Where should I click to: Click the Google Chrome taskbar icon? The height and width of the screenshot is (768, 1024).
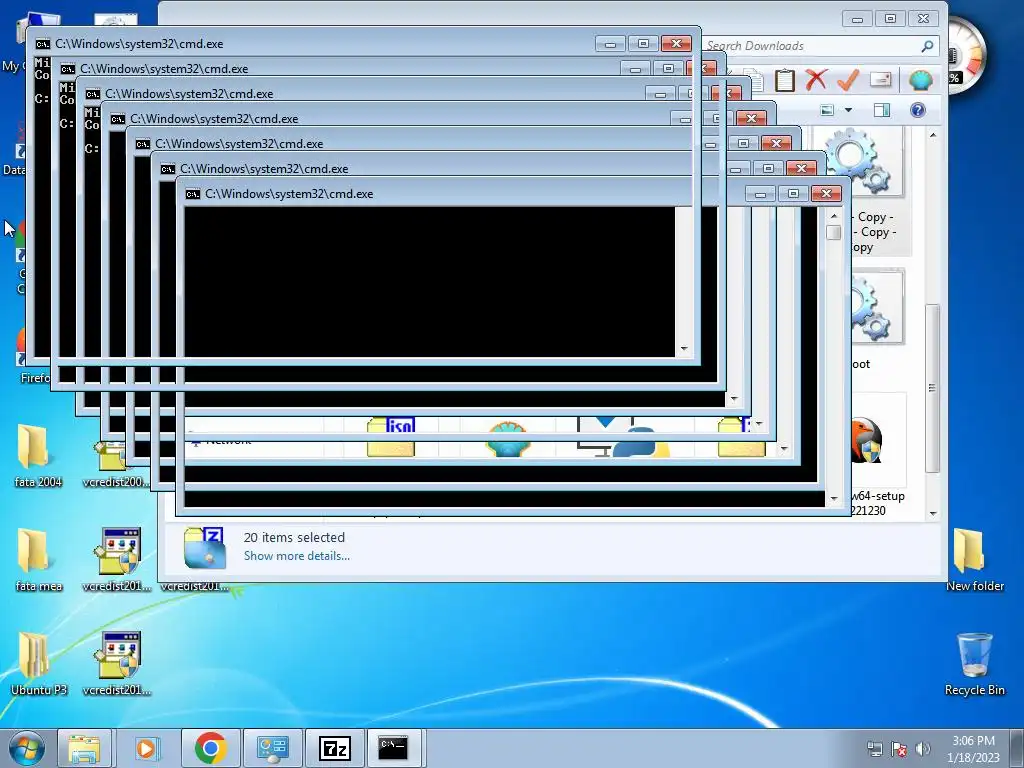tap(210, 748)
